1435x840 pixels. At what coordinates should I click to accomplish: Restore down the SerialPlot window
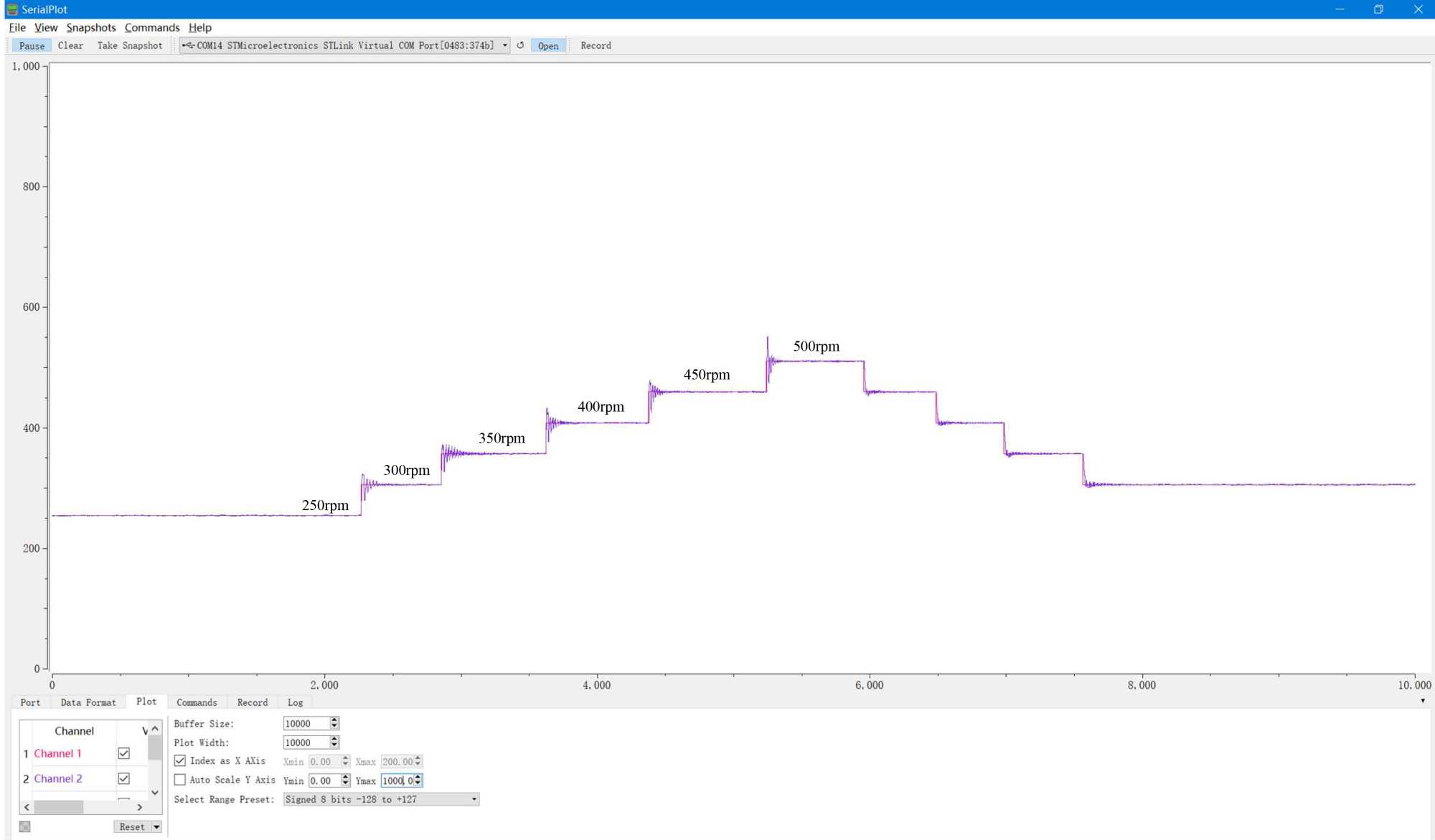1378,9
